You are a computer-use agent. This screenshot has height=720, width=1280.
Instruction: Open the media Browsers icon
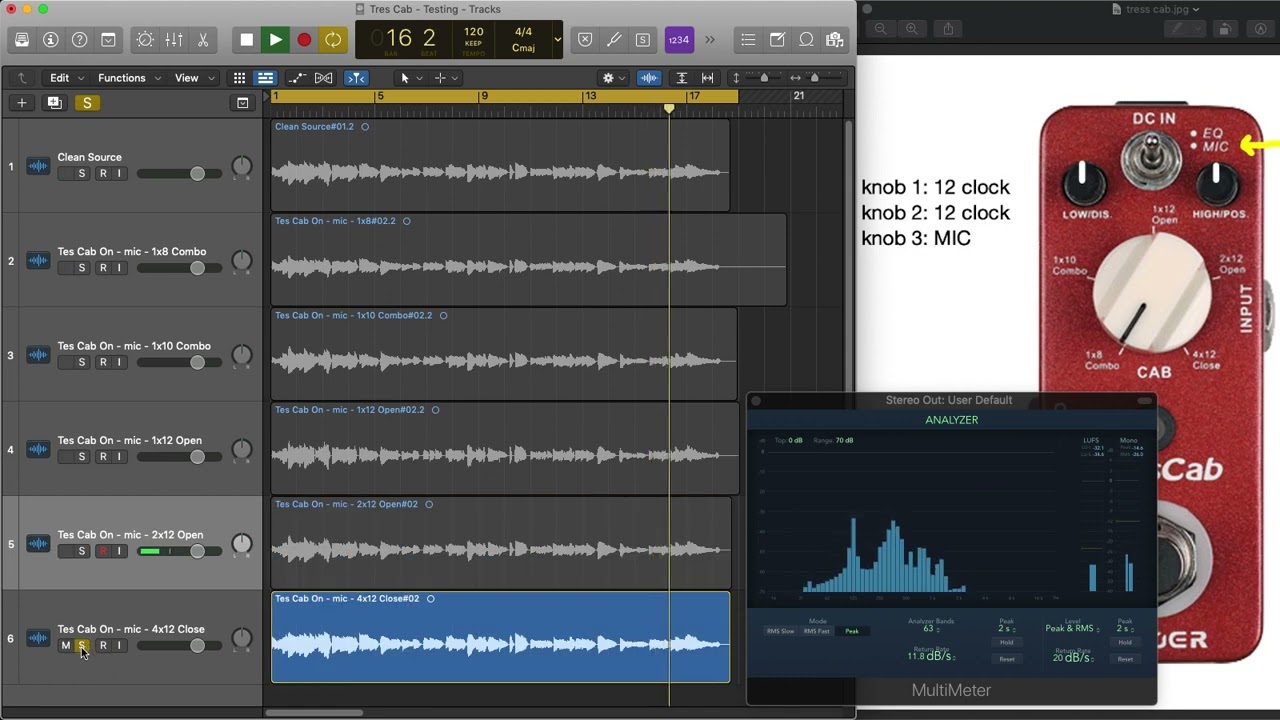coord(835,40)
